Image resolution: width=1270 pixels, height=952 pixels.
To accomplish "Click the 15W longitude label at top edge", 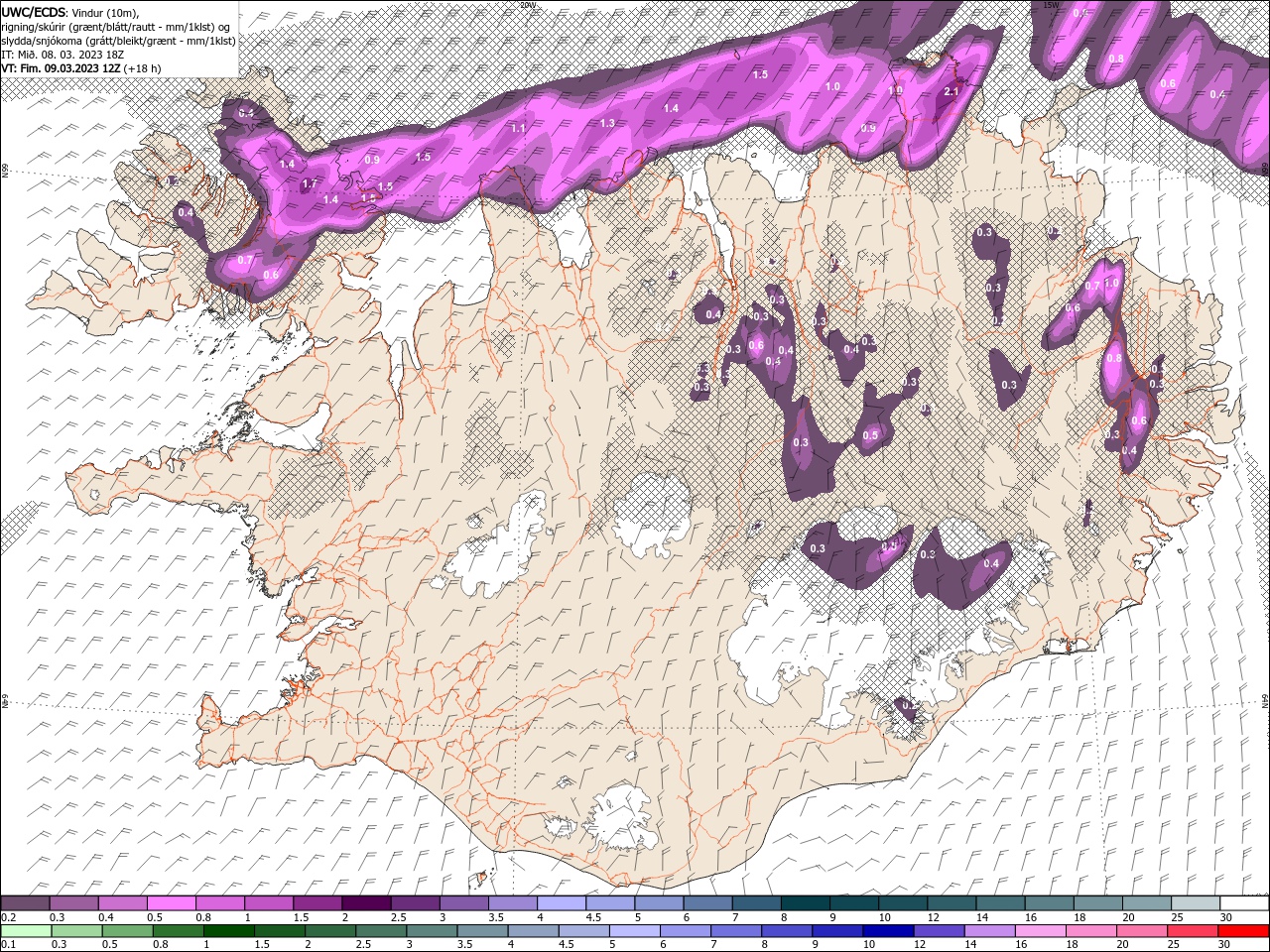I will click(x=1051, y=5).
